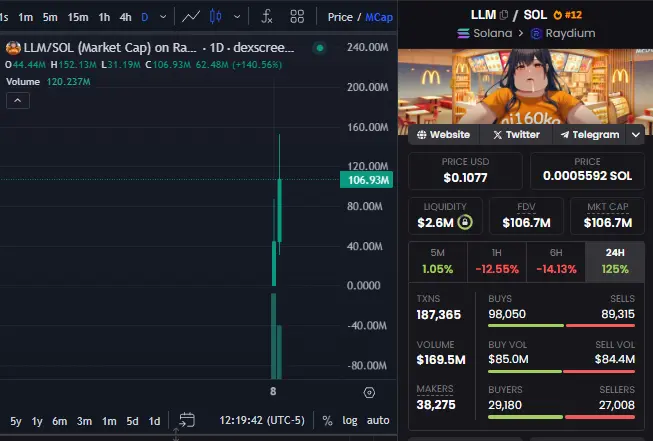
Task: Copy LLM token address icon
Action: click(503, 15)
